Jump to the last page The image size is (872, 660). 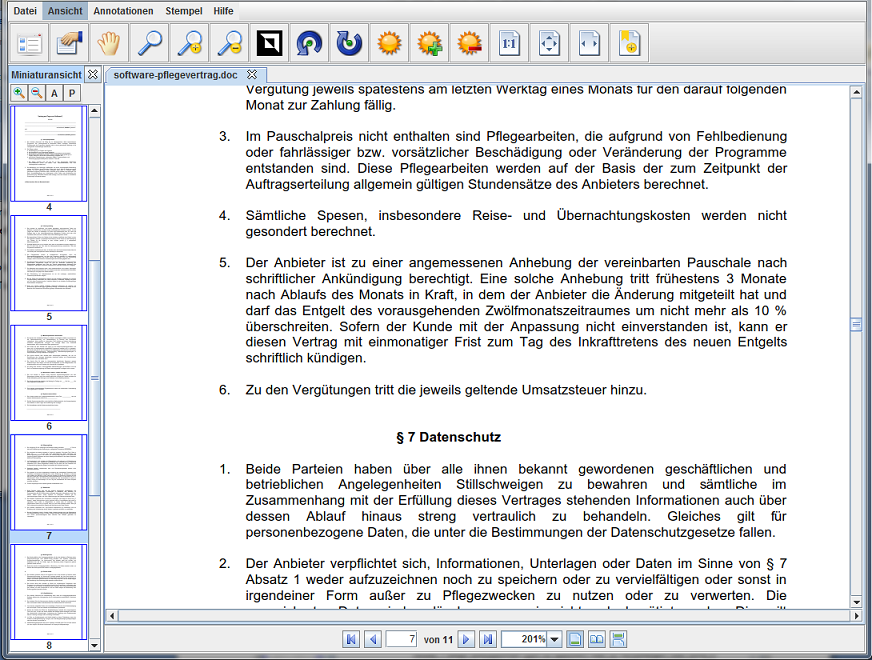point(488,639)
